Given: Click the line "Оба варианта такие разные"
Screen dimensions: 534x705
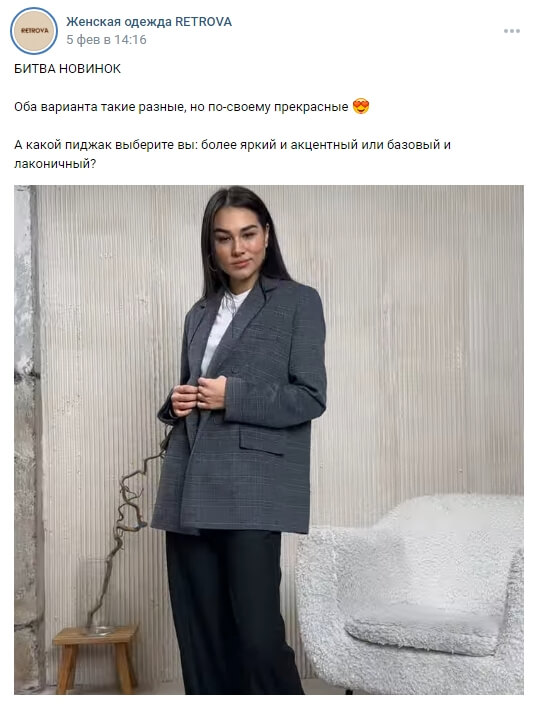Looking at the screenshot, I should pos(100,107).
